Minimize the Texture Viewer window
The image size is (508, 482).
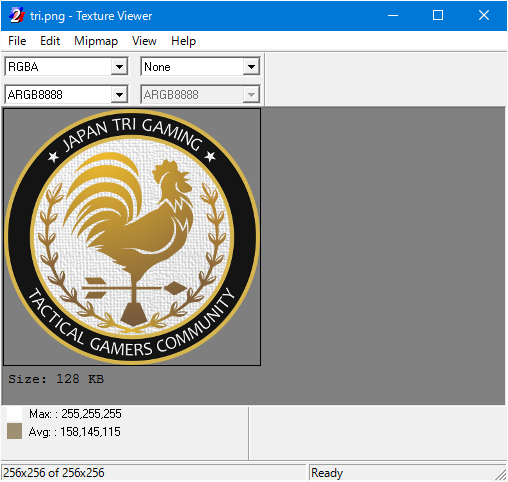[393, 15]
